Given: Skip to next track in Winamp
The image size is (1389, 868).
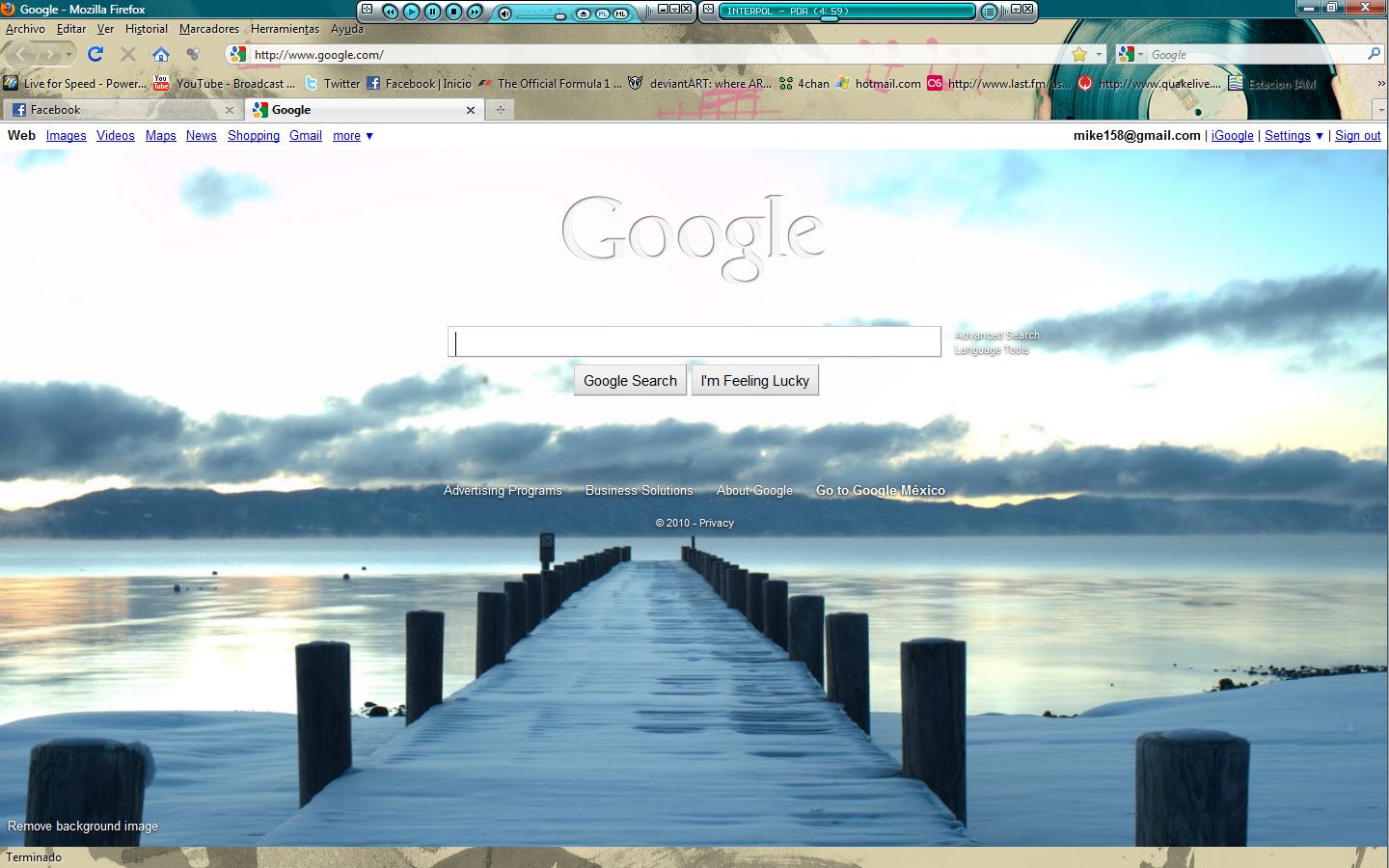Looking at the screenshot, I should click(475, 12).
